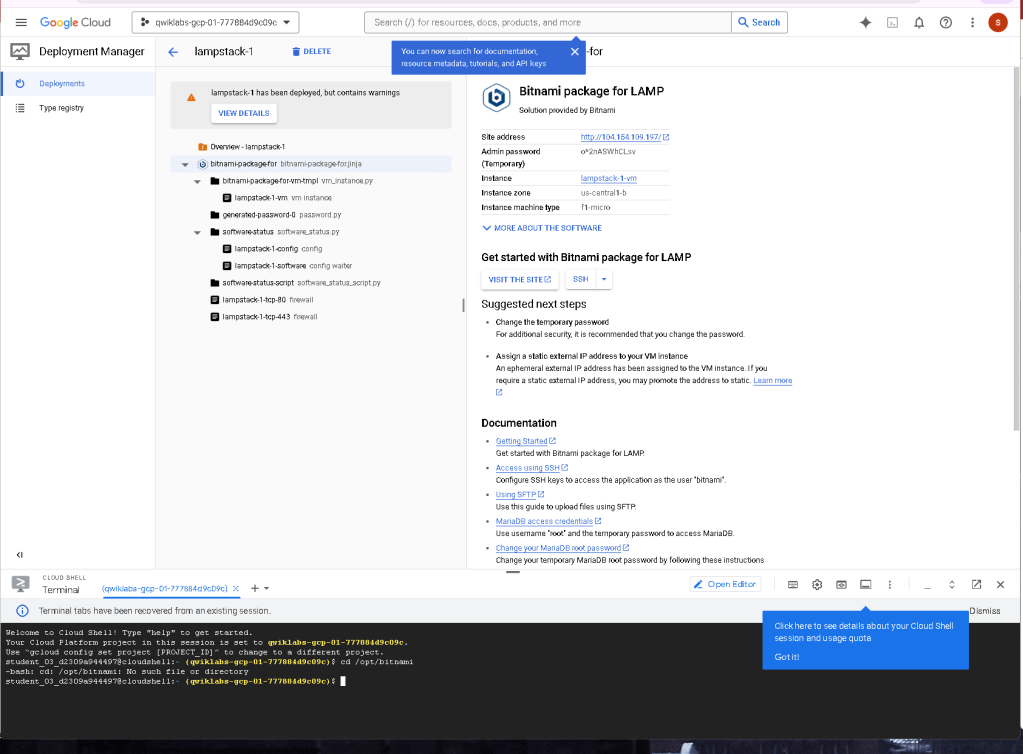Viewport: 1023px width, 754px height.
Task: Collapse the left navigation panel
Action: (20, 555)
